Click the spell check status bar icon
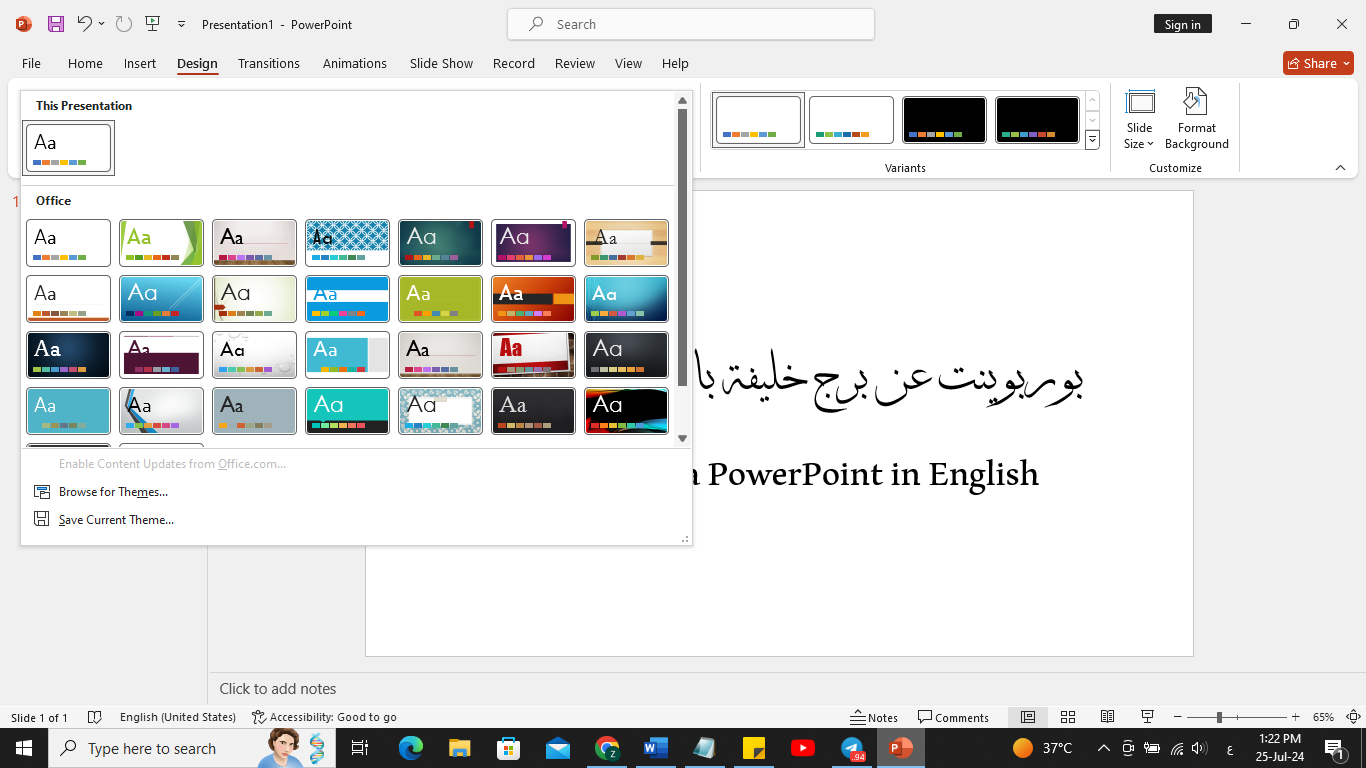Viewport: 1366px width, 768px height. coord(95,717)
